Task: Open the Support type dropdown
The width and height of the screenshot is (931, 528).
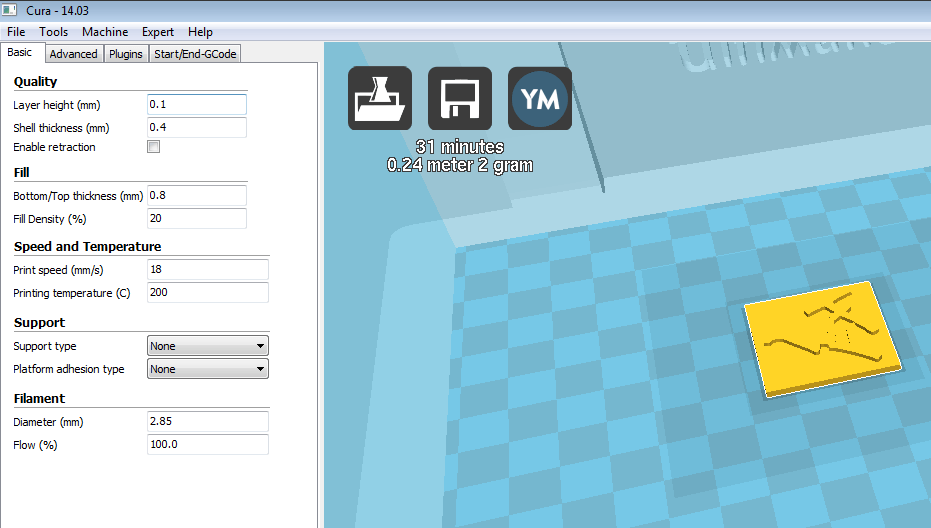Action: point(208,346)
